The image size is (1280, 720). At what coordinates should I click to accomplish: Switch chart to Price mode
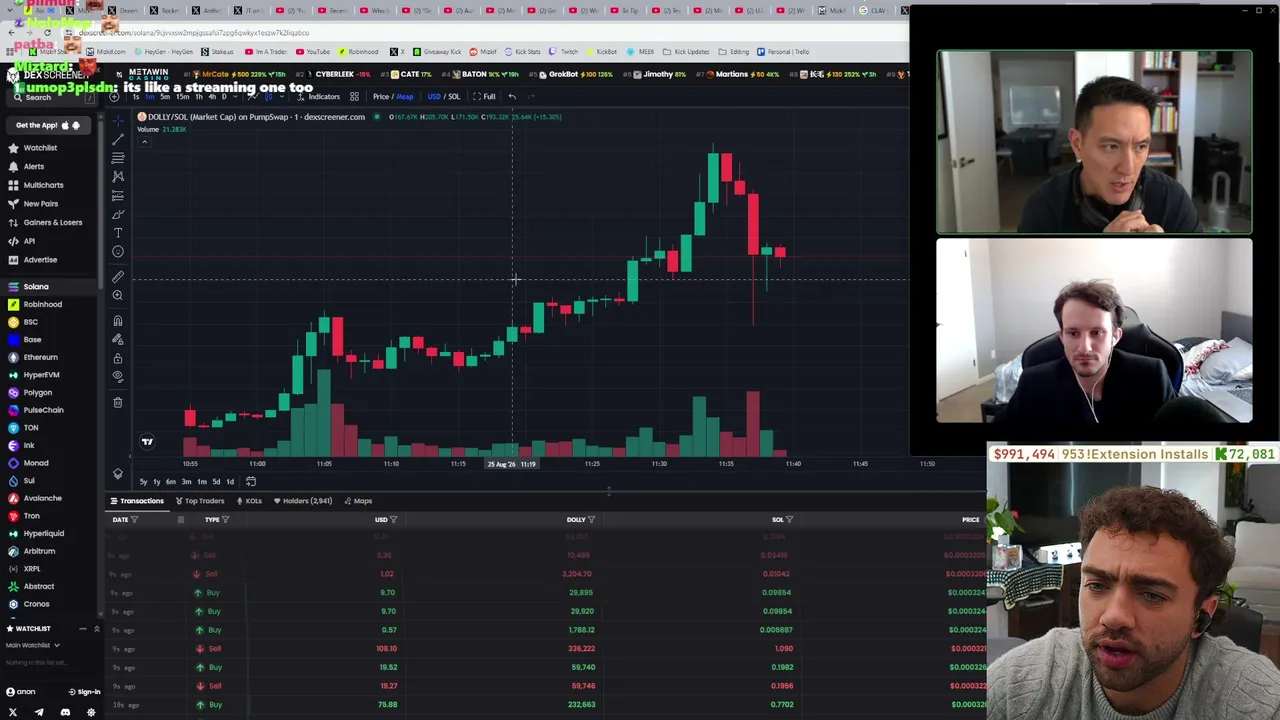click(380, 97)
